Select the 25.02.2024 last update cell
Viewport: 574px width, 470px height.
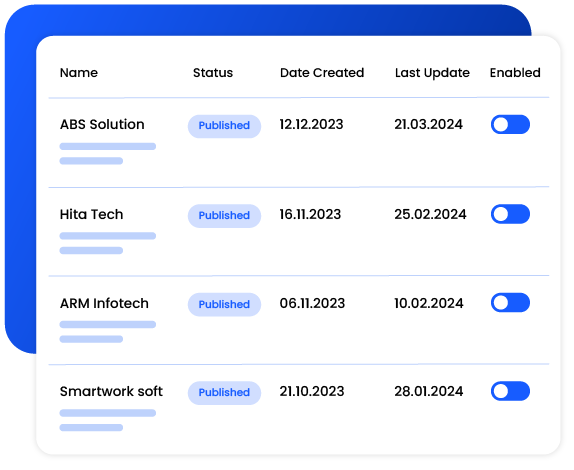coord(430,214)
